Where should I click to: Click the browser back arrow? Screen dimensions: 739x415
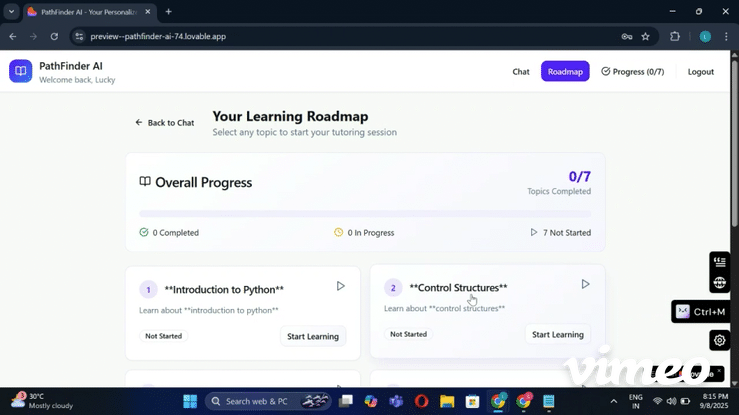click(x=13, y=36)
